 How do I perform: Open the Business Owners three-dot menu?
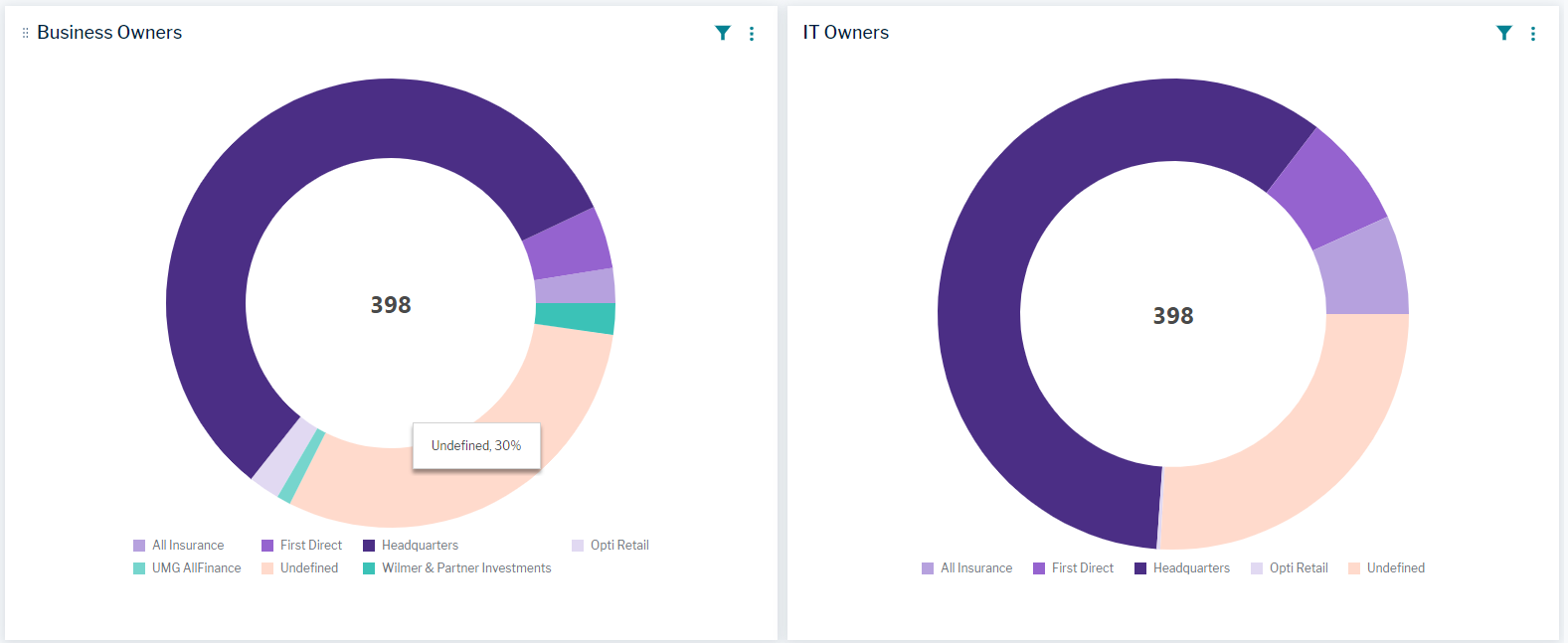(752, 34)
